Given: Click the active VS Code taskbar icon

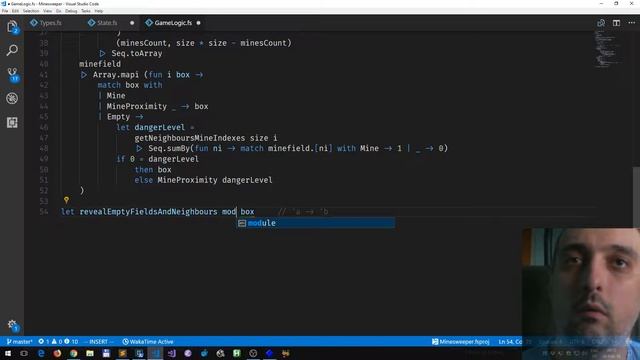Looking at the screenshot, I should click(x=155, y=353).
